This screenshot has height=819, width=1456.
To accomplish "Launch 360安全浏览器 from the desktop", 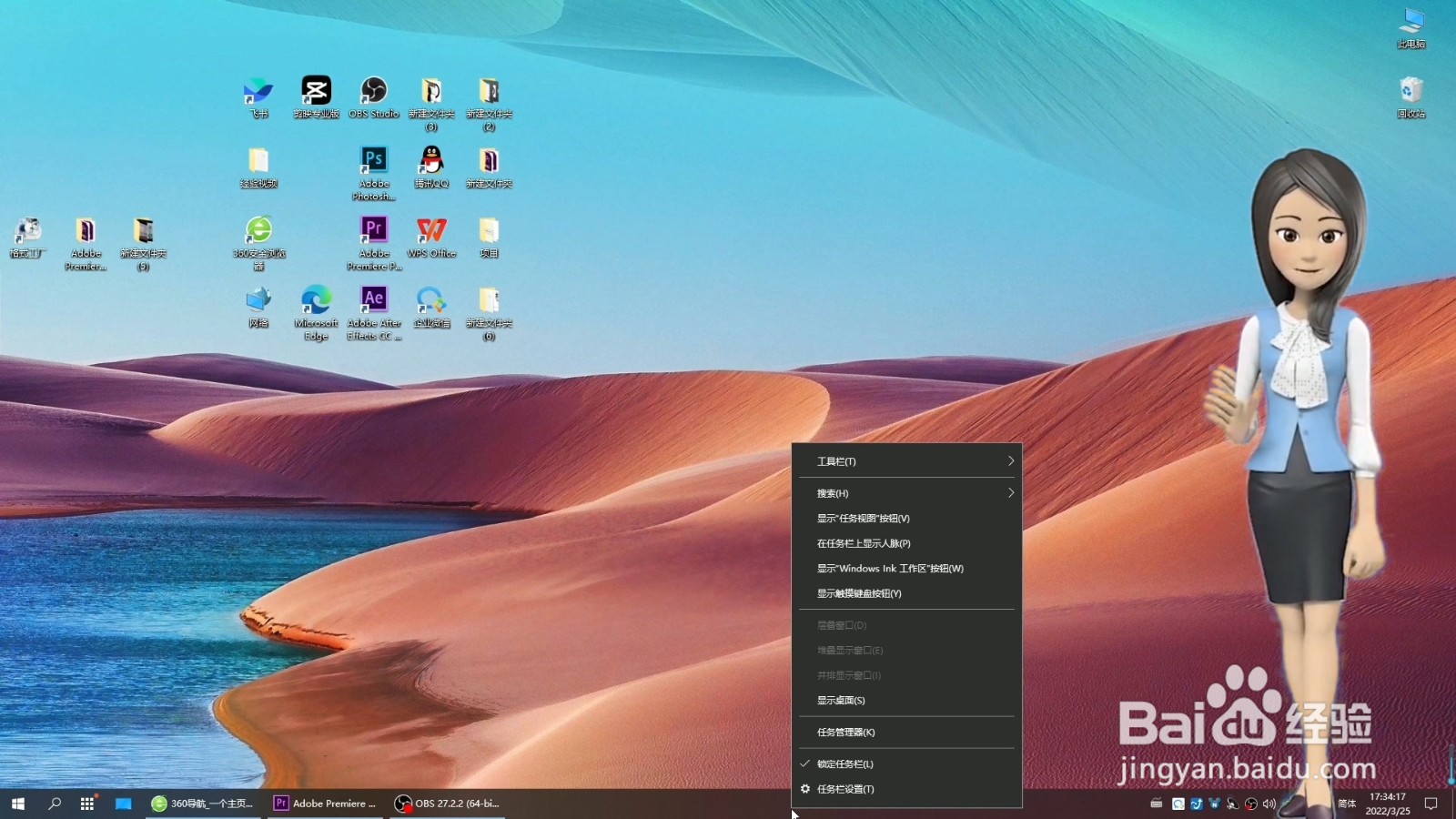I will click(x=258, y=244).
